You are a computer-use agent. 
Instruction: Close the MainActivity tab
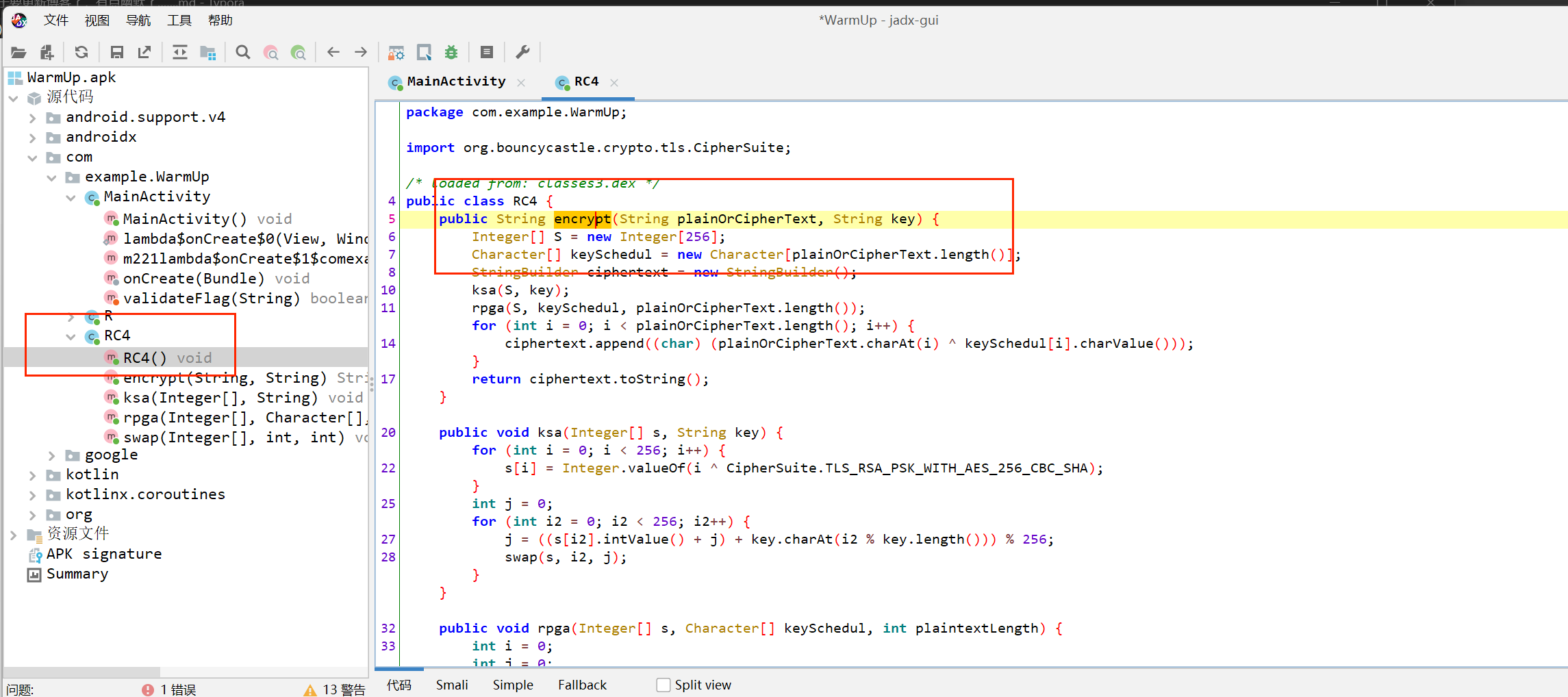521,83
